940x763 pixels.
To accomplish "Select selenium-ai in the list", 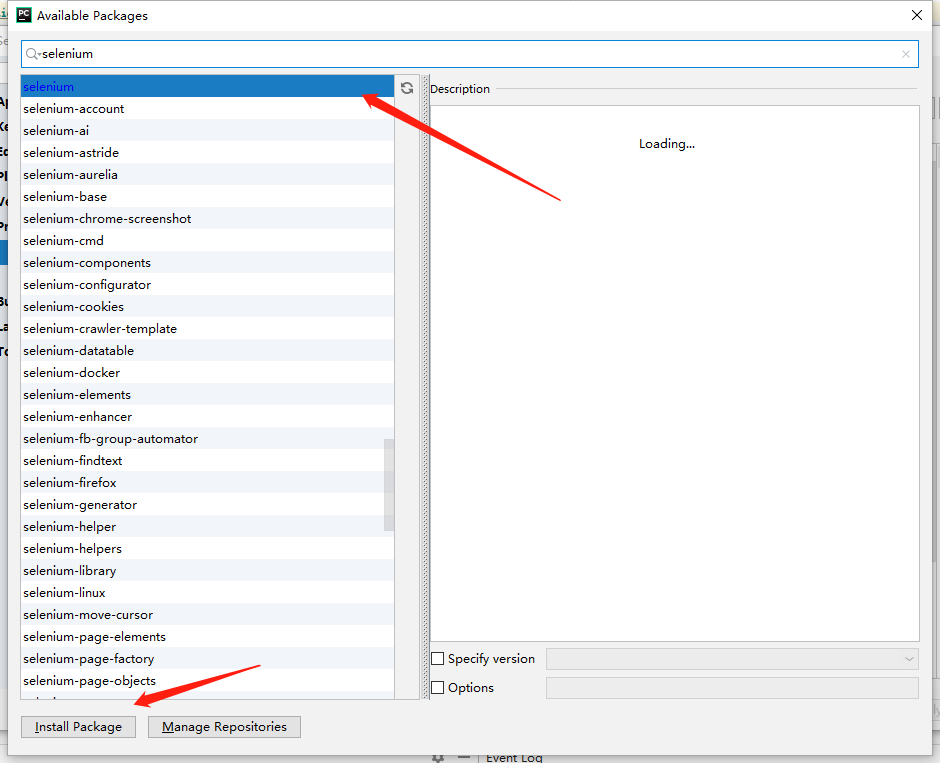I will tap(207, 131).
